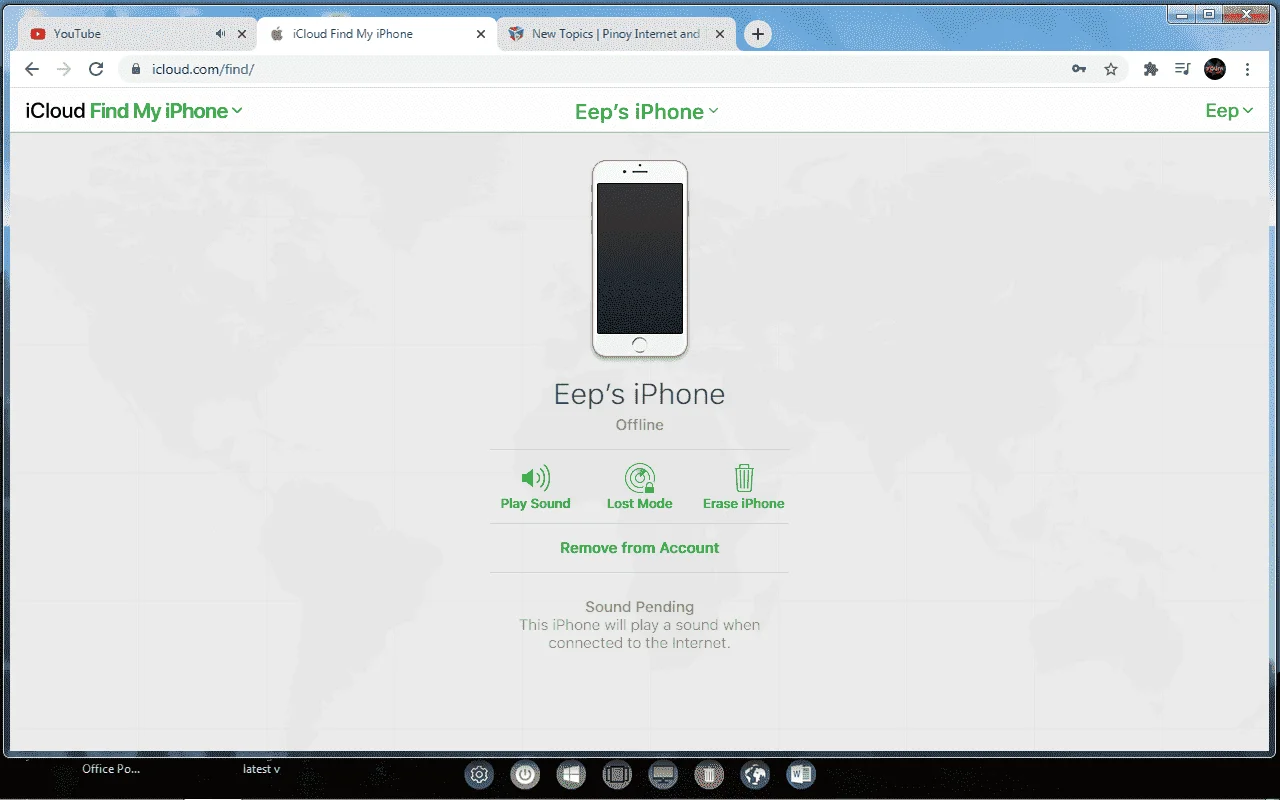
Task: Go forward in browser history
Action: [x=64, y=69]
